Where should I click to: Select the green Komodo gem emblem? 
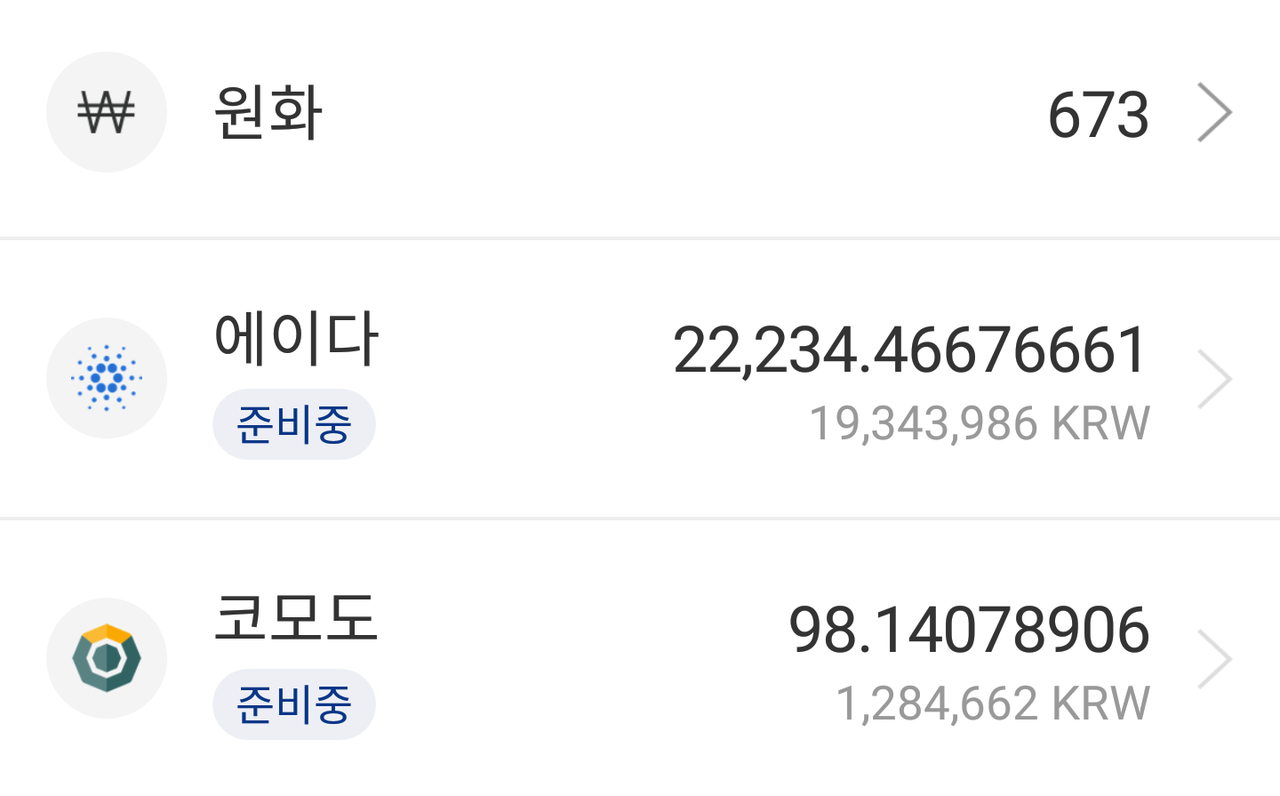coord(107,658)
